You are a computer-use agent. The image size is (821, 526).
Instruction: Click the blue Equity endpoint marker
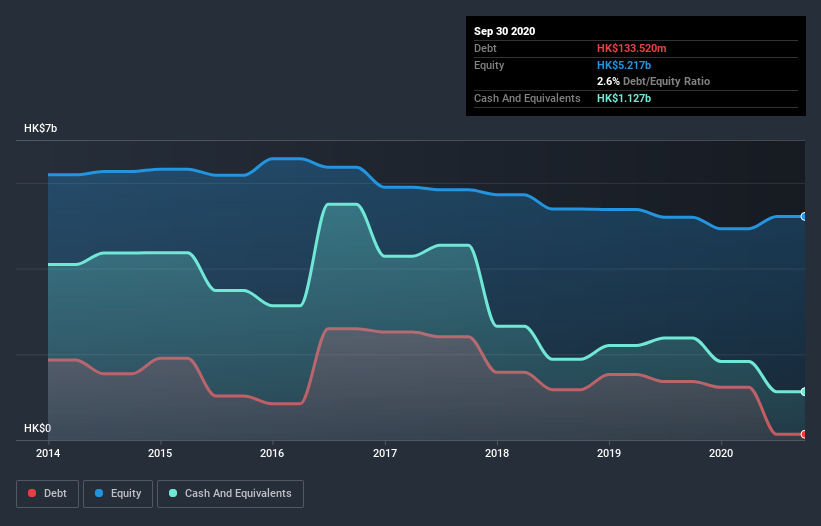(x=804, y=217)
